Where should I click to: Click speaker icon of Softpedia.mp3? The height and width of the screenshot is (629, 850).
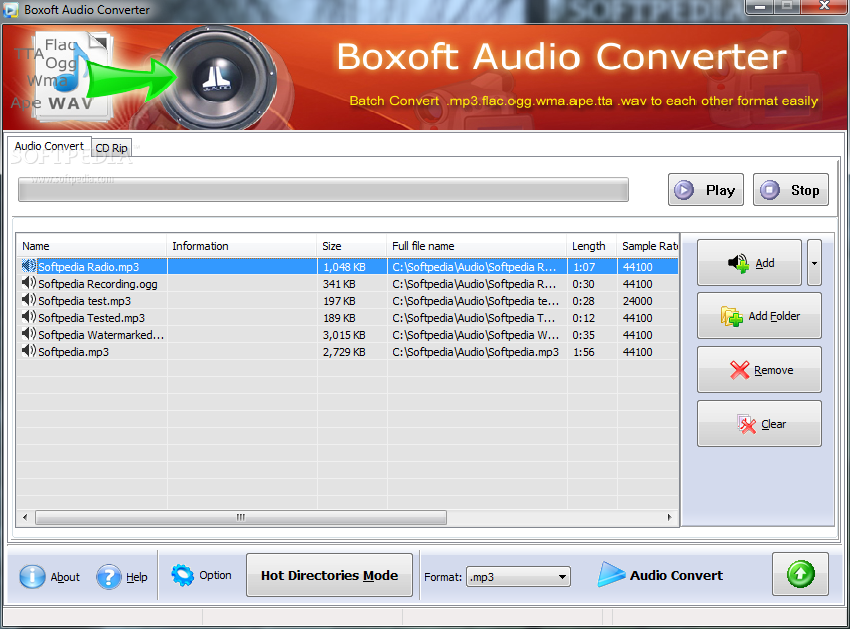coord(29,351)
